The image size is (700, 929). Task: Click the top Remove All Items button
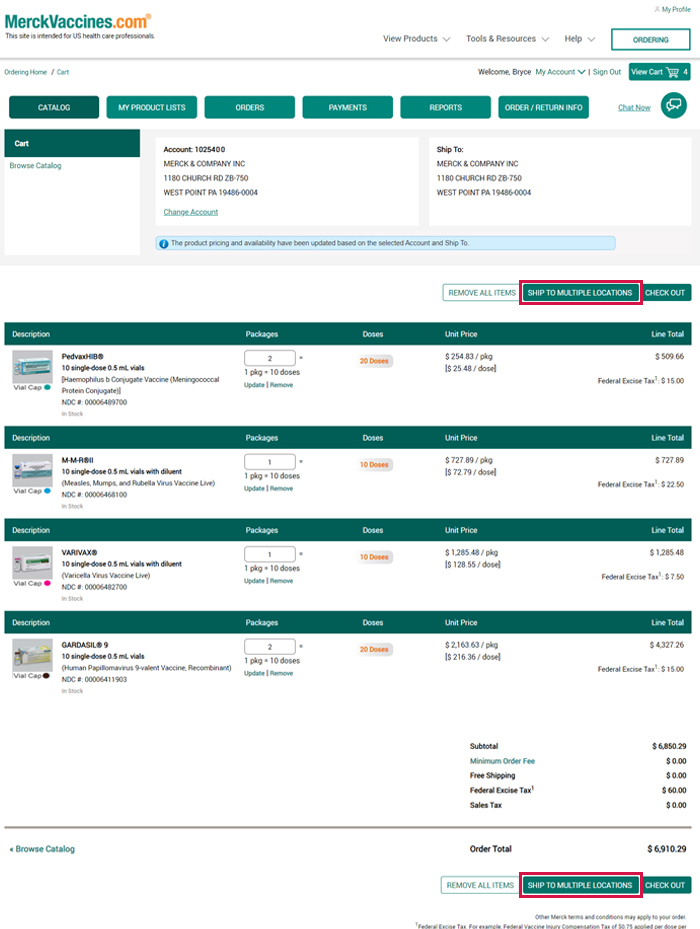pyautogui.click(x=481, y=293)
